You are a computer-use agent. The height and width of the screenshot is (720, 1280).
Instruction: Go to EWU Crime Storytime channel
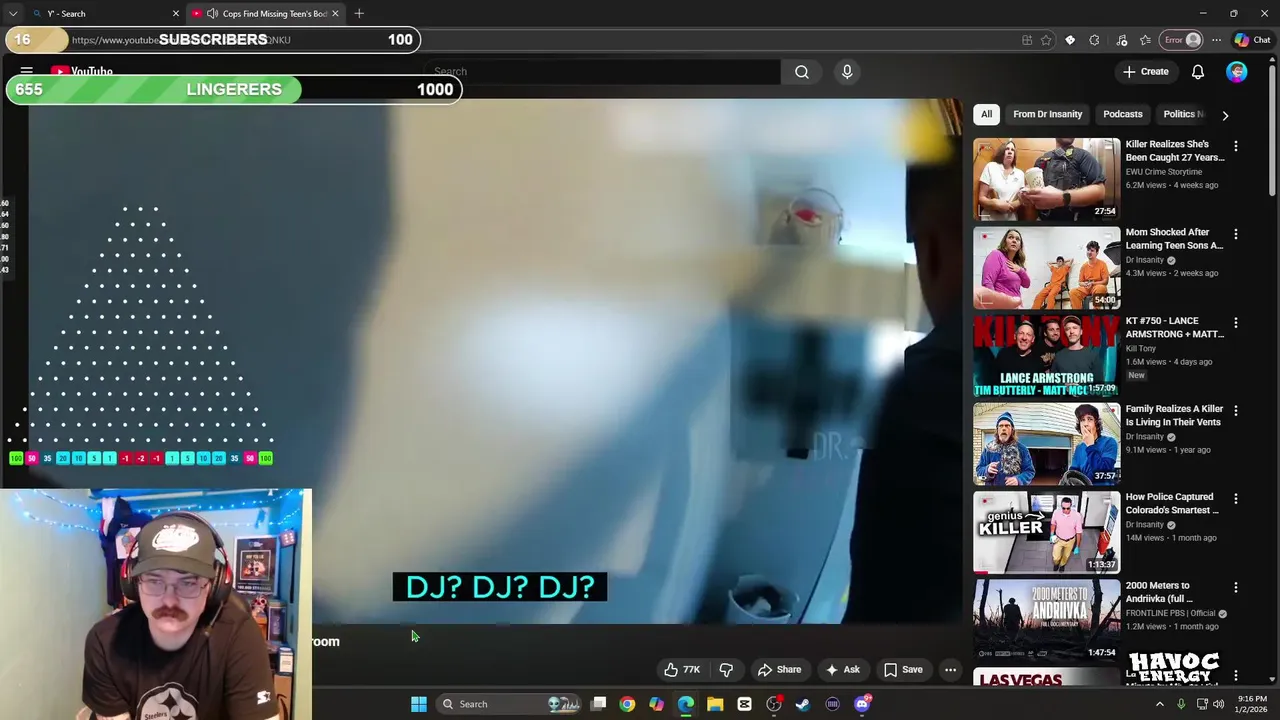[1164, 172]
